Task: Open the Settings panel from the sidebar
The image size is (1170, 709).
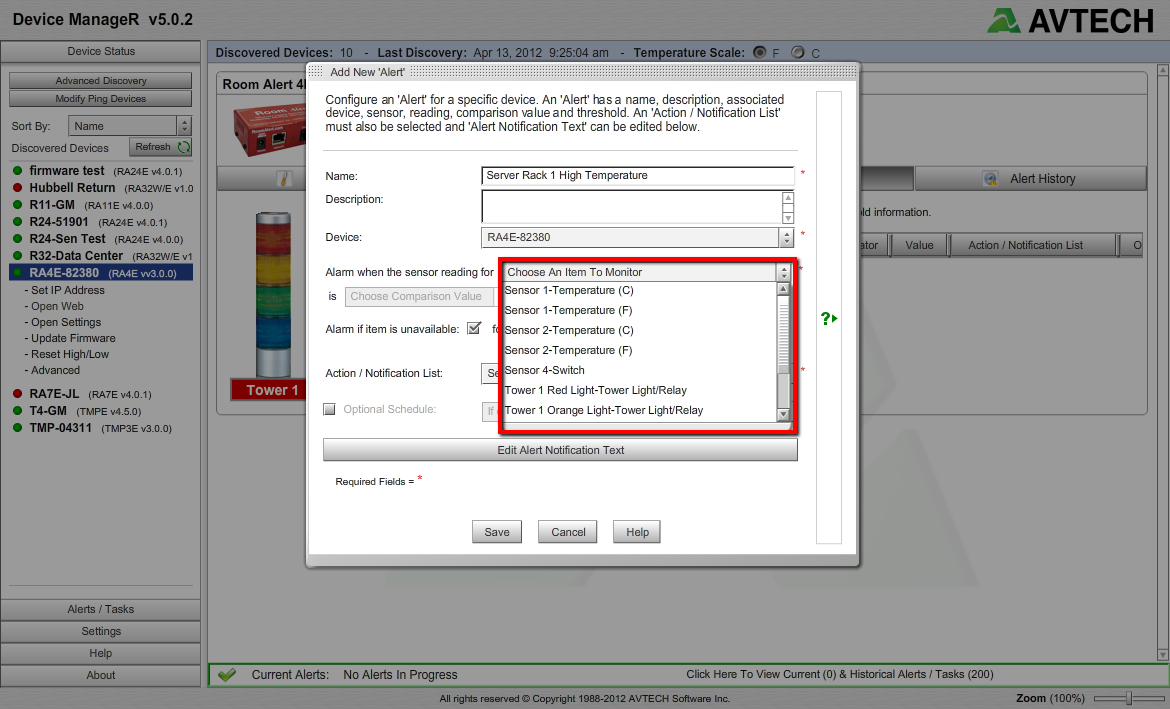Action: click(100, 630)
